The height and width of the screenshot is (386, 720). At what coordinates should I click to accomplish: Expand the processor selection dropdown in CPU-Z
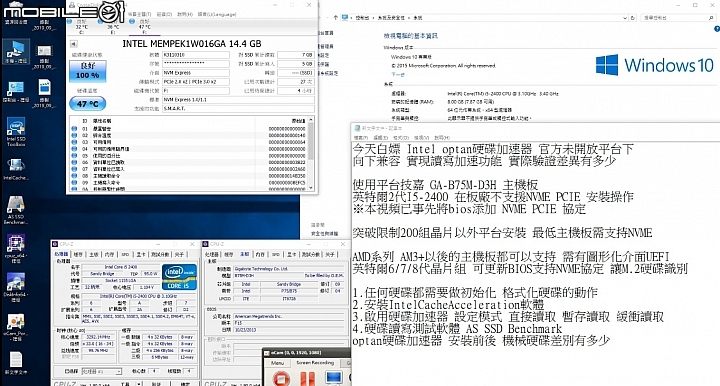click(118, 371)
